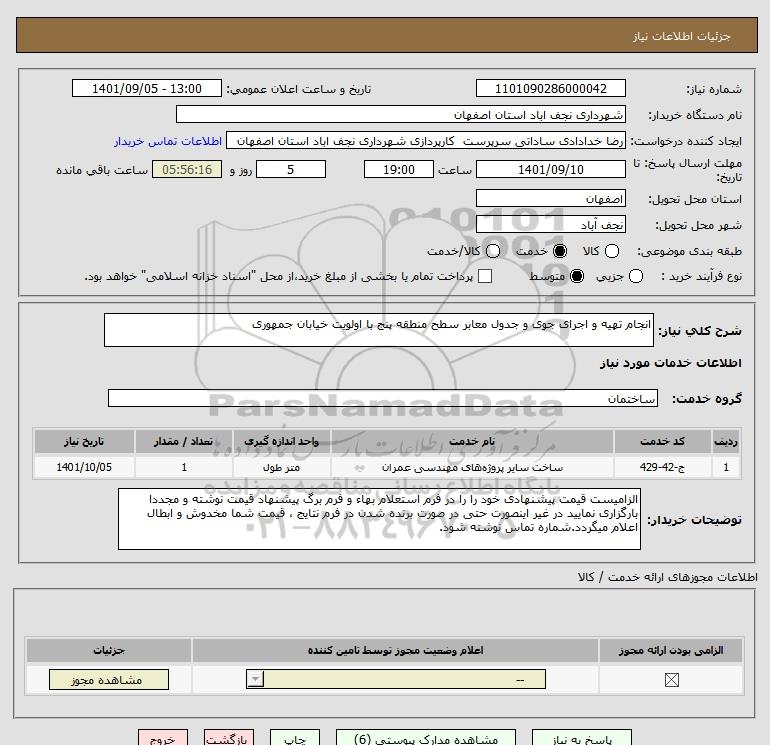This screenshot has width=770, height=745.
Task: Choose the جزیی purchase process option
Action: 636,276
